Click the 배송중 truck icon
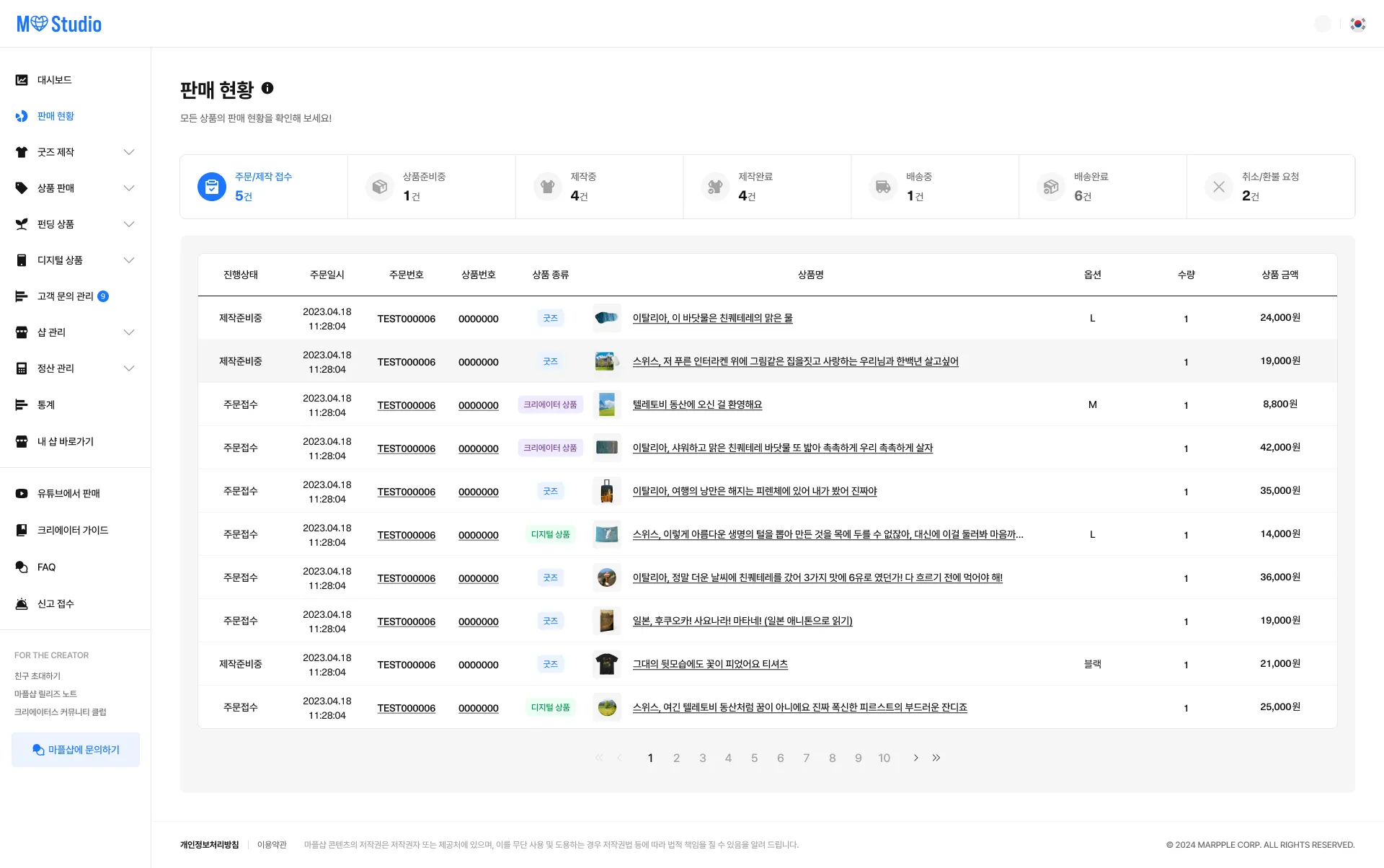 click(x=883, y=187)
